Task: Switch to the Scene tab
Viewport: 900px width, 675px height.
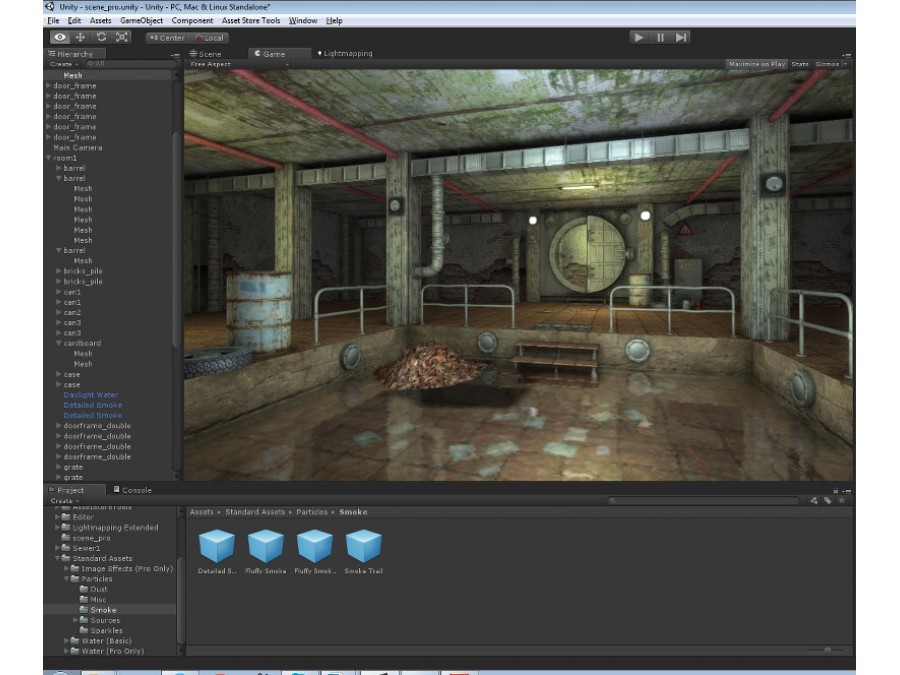Action: [x=206, y=54]
